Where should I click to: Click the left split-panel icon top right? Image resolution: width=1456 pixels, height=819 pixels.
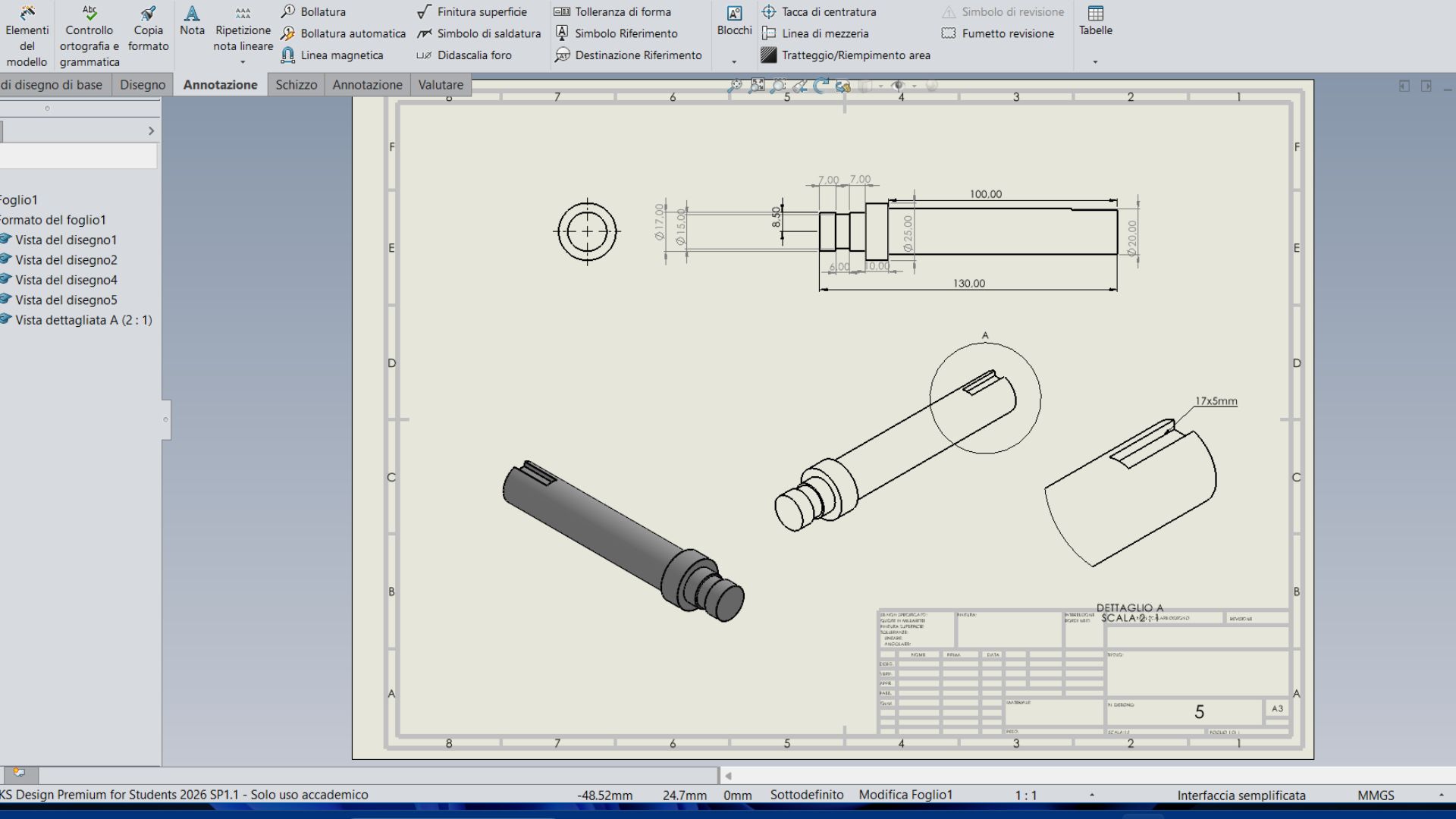pos(1404,86)
